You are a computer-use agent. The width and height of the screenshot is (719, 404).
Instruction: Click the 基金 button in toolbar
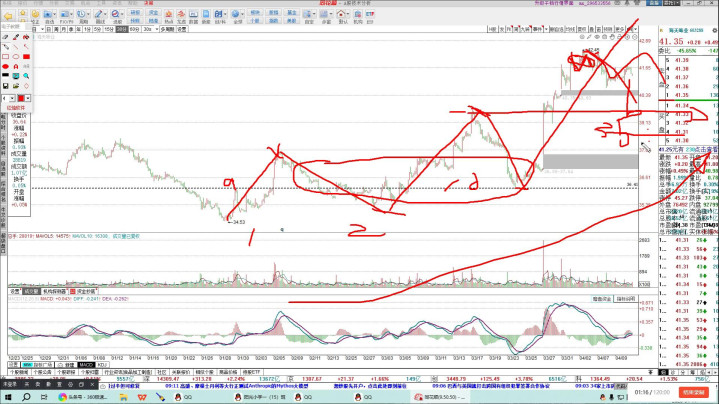pyautogui.click(x=292, y=12)
